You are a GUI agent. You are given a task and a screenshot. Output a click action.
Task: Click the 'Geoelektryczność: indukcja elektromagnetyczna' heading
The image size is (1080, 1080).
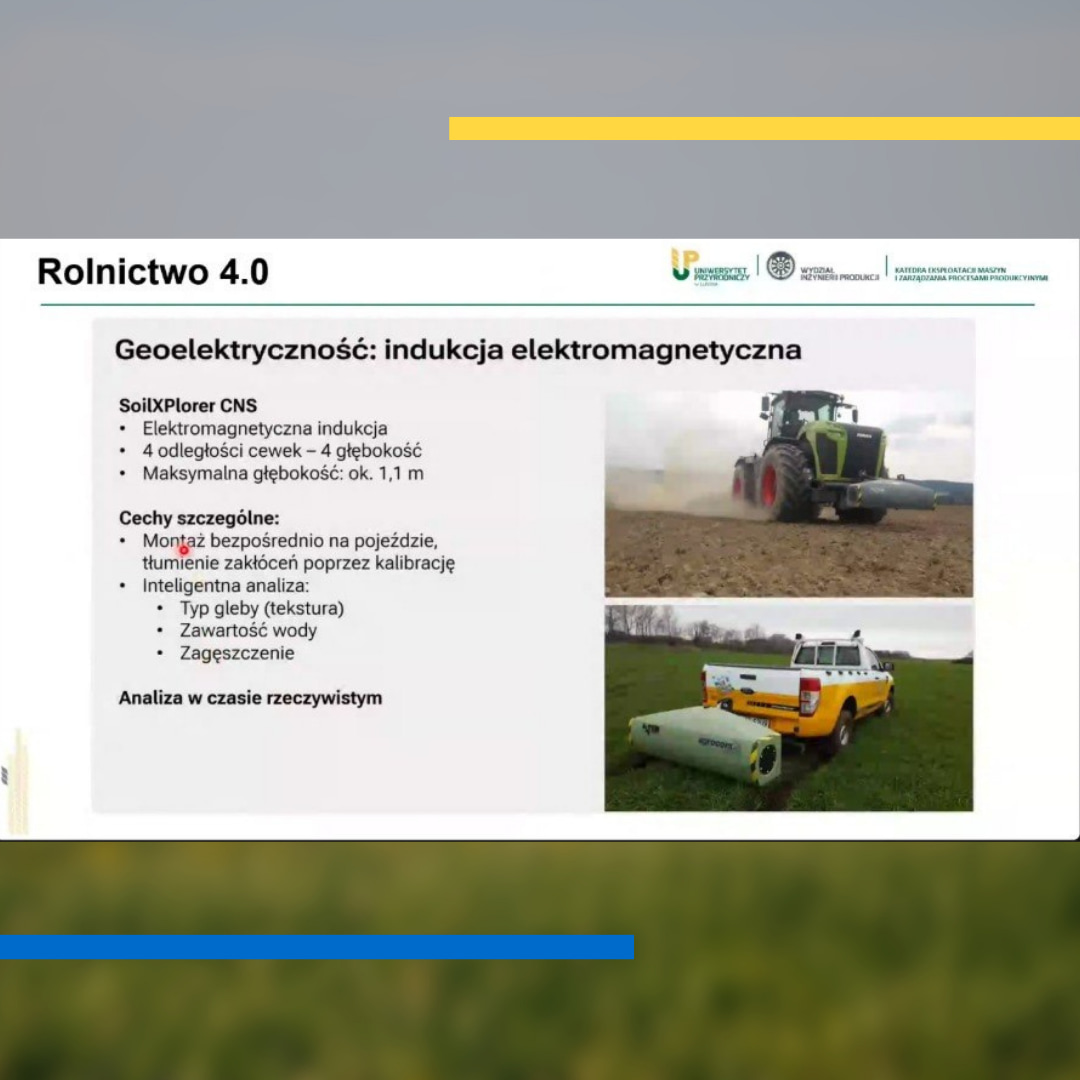point(458,350)
